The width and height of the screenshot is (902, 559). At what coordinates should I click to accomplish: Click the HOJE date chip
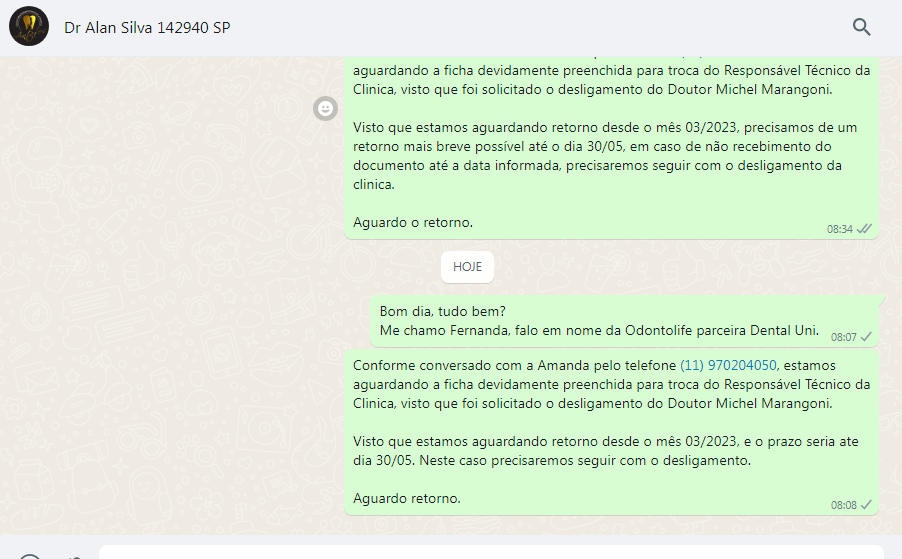click(467, 267)
